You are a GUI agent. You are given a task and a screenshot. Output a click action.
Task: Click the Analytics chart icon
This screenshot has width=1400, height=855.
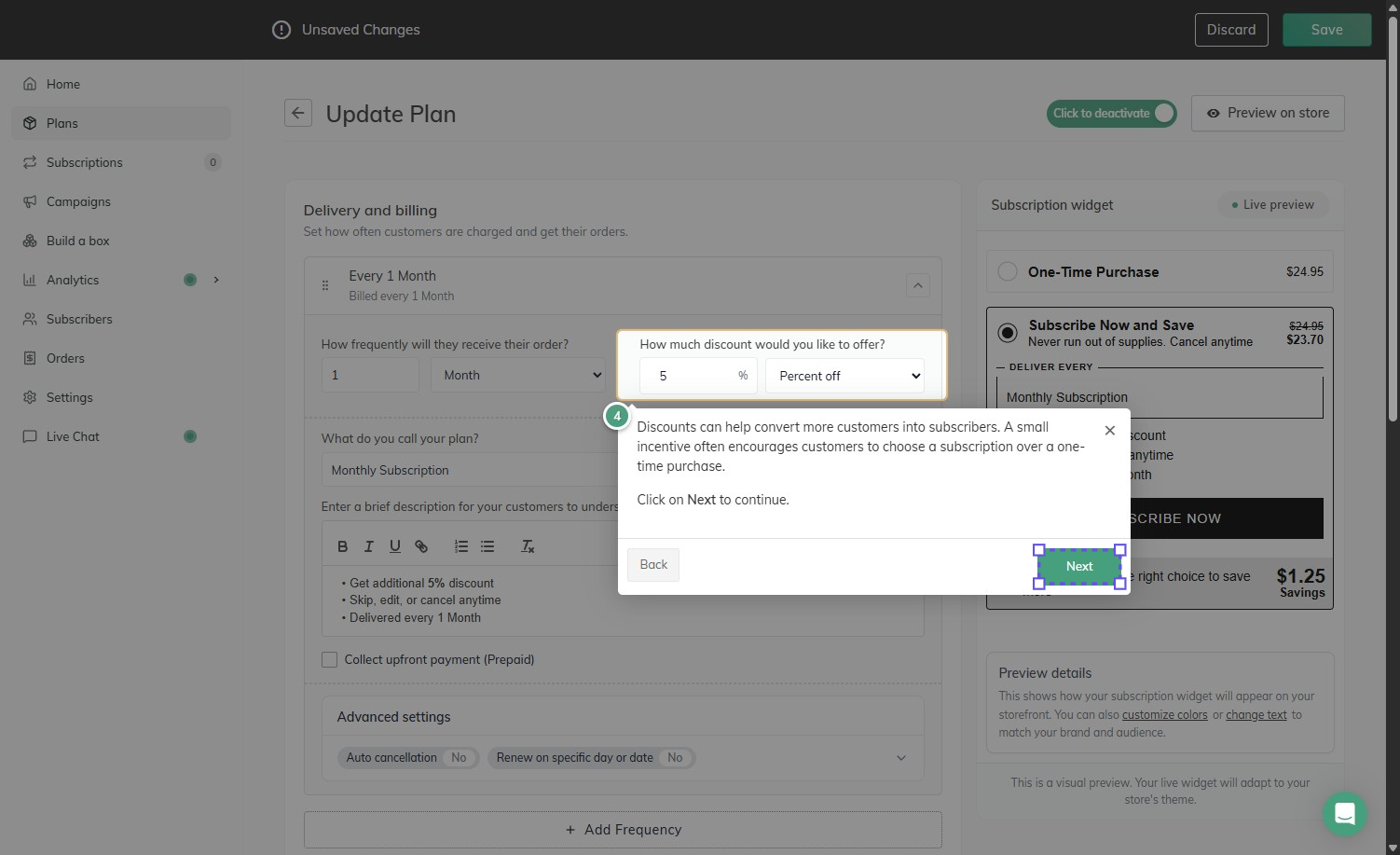(x=30, y=280)
